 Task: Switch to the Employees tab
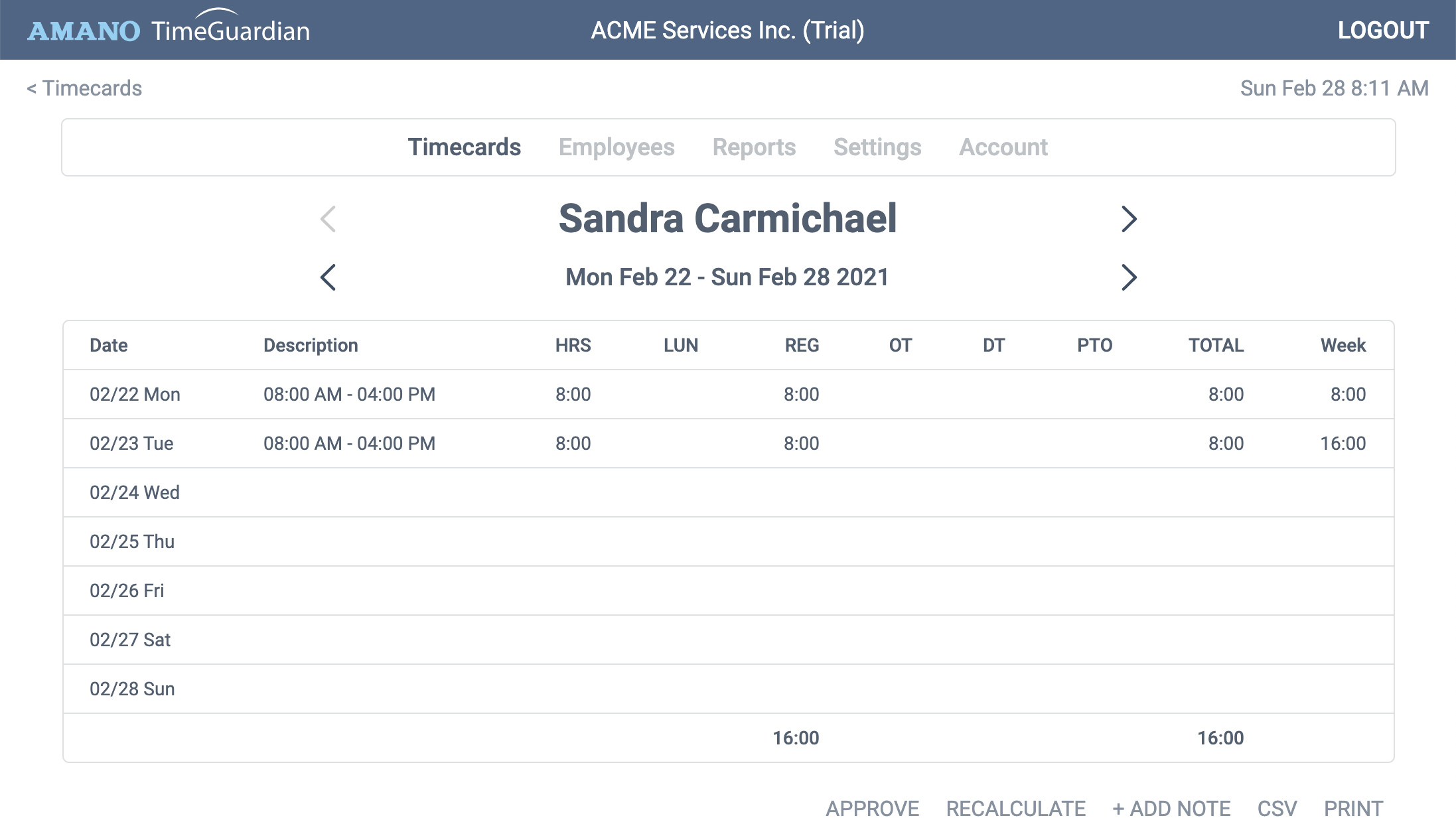click(617, 147)
